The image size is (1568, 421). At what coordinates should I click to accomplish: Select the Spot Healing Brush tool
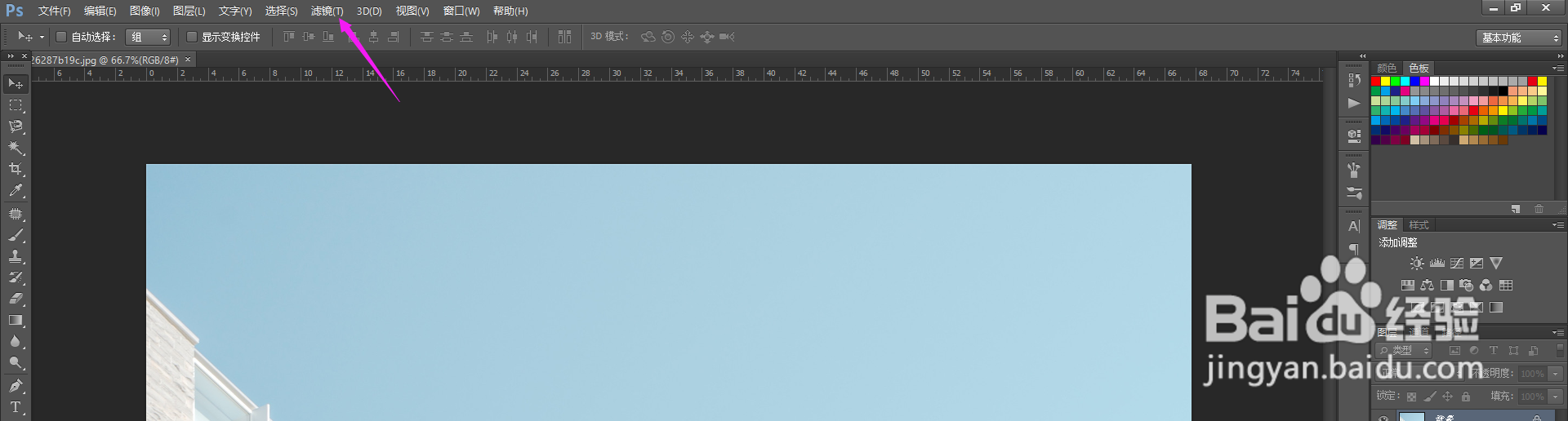click(16, 214)
